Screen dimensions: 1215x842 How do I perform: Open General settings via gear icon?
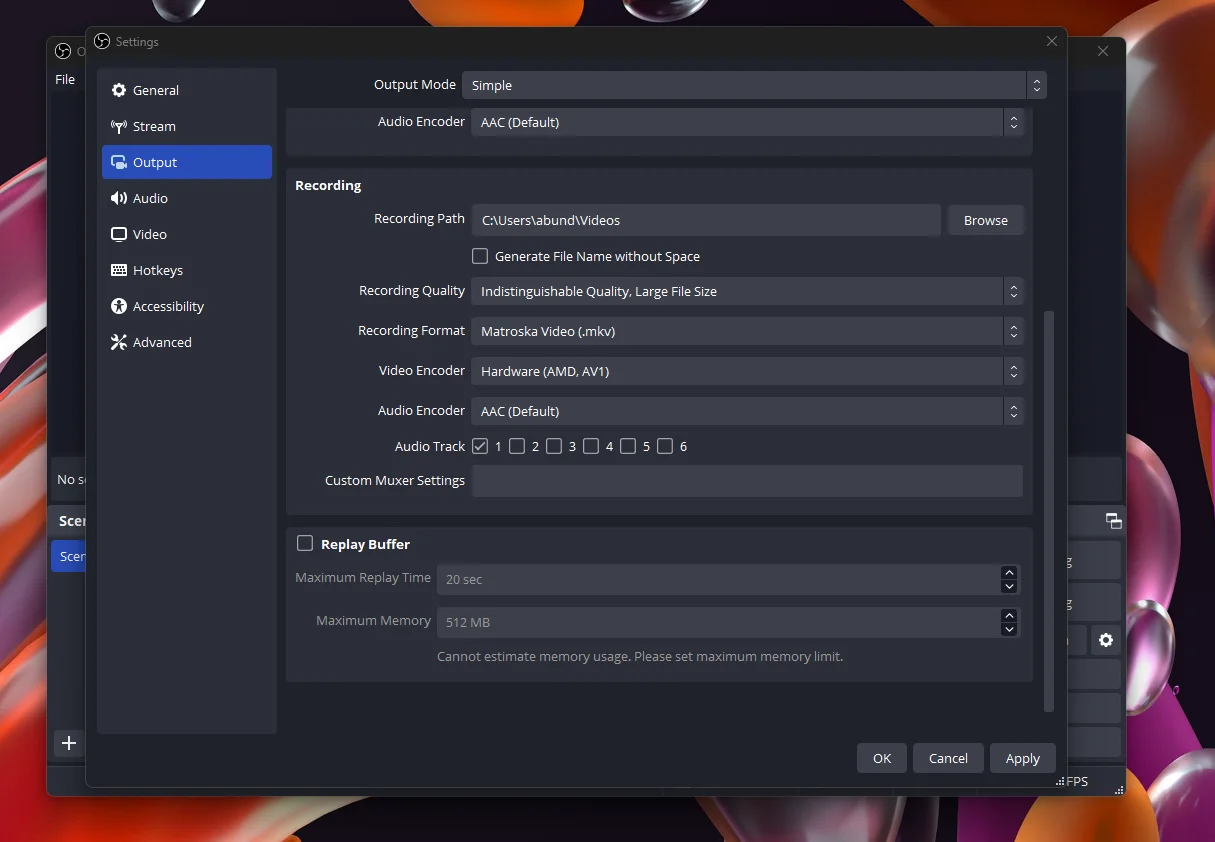(x=119, y=90)
